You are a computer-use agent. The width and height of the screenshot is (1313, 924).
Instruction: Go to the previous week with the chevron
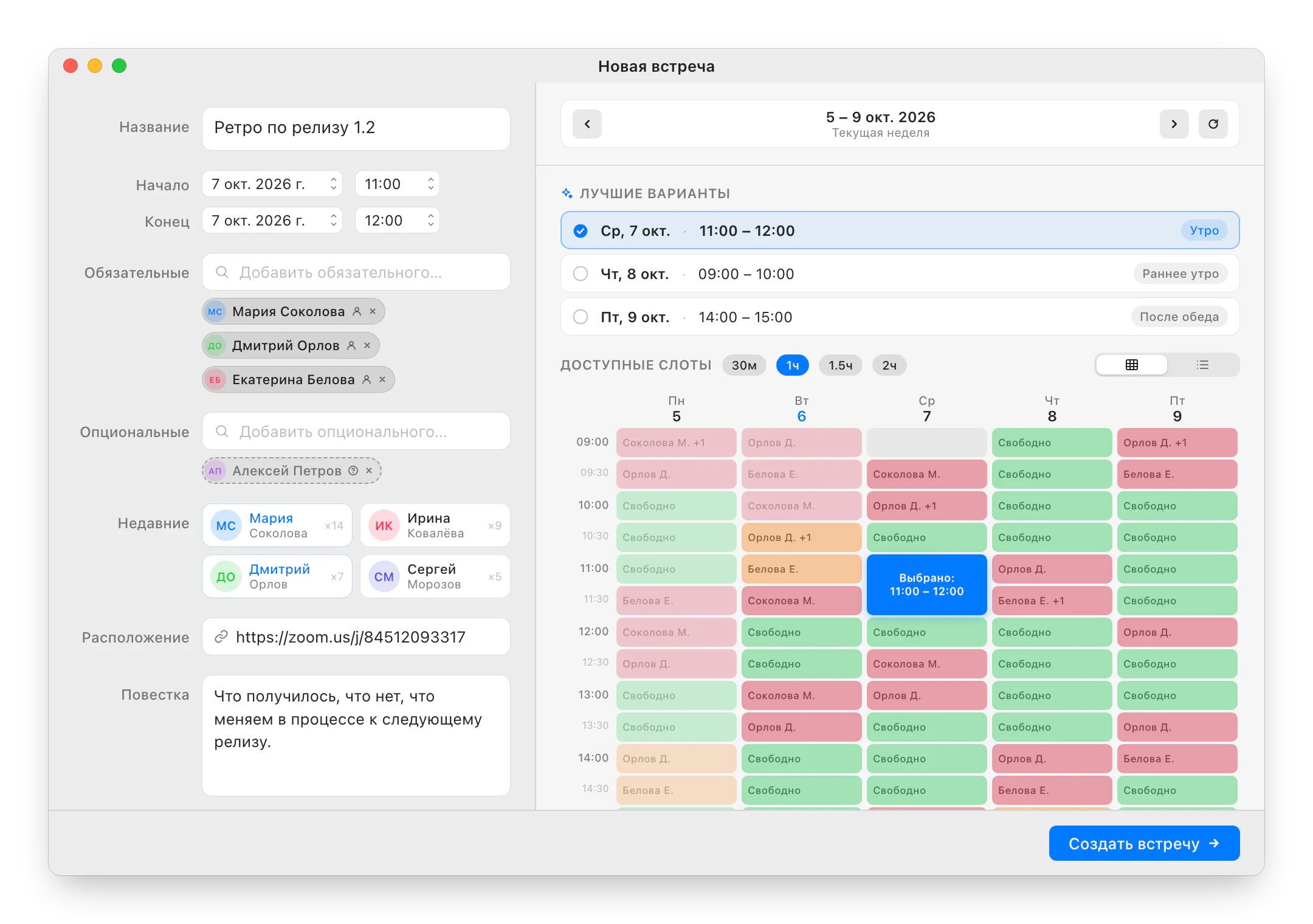click(587, 124)
